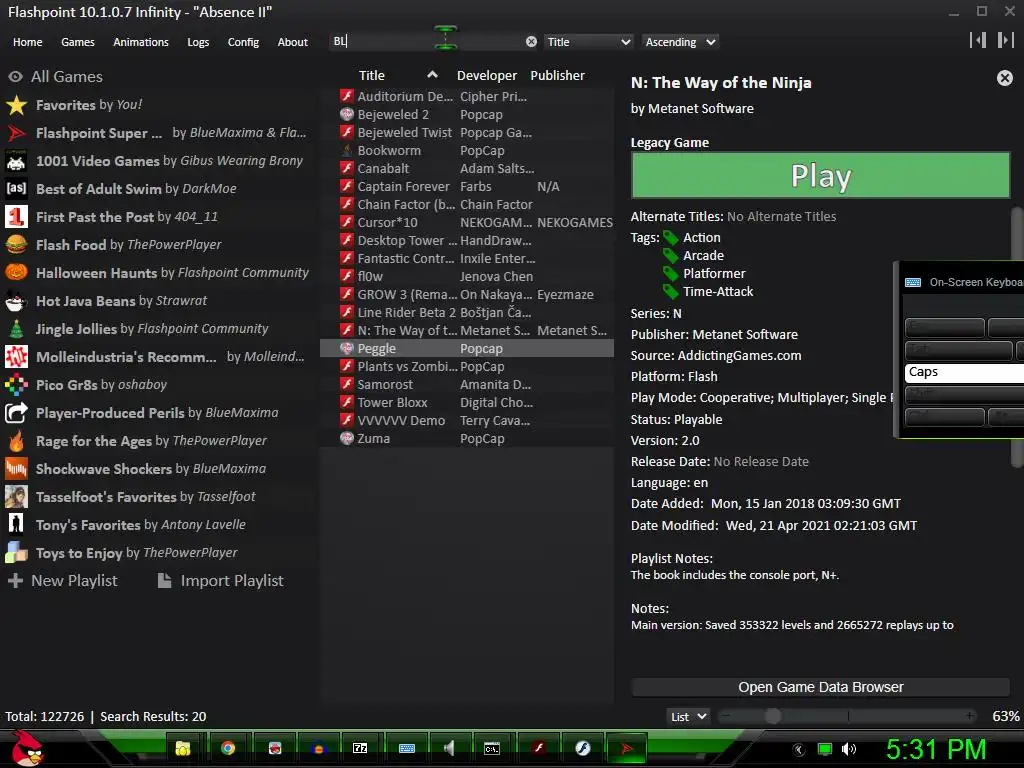Click the platform icon beside Zuma
Viewport: 1024px width, 768px height.
tap(347, 438)
